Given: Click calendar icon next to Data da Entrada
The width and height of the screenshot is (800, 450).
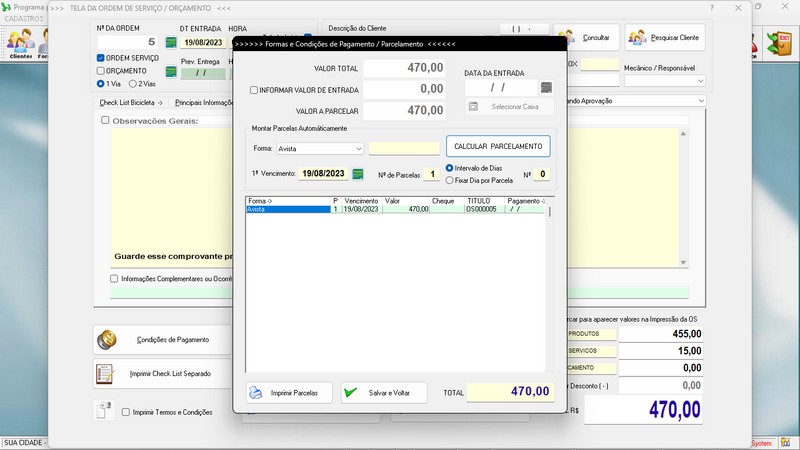Looking at the screenshot, I should (546, 88).
